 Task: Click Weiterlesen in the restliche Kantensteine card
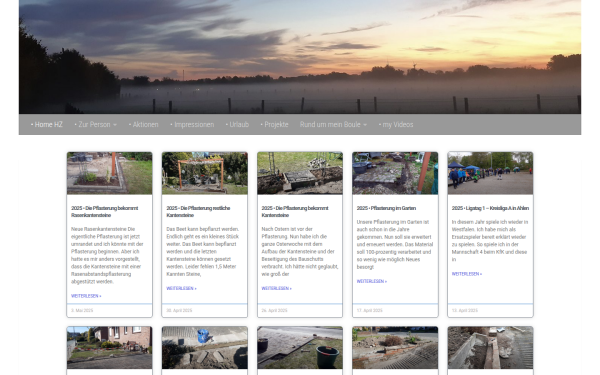[x=181, y=288]
